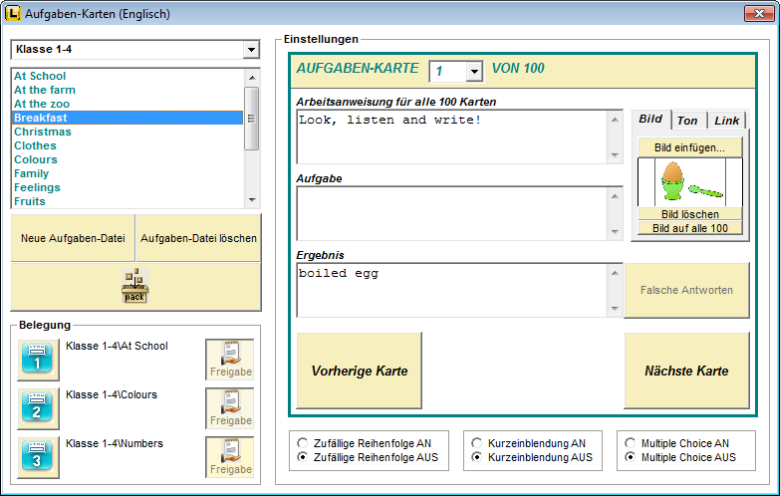Click Freigabe icon for Numbers
Viewport: 780px width, 496px height.
pyautogui.click(x=230, y=457)
